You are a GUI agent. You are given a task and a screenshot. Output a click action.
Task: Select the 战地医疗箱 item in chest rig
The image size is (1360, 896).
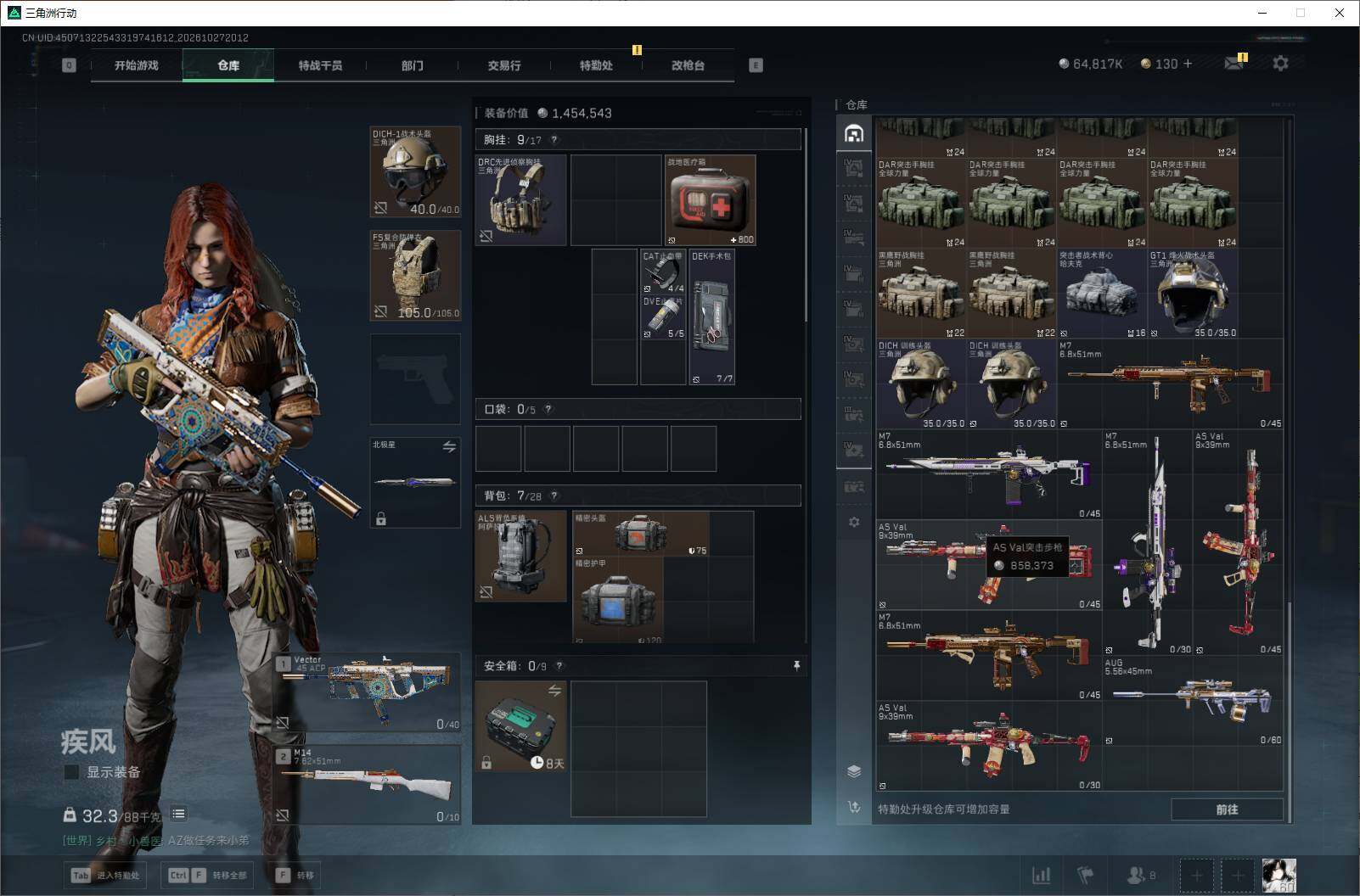pyautogui.click(x=710, y=200)
